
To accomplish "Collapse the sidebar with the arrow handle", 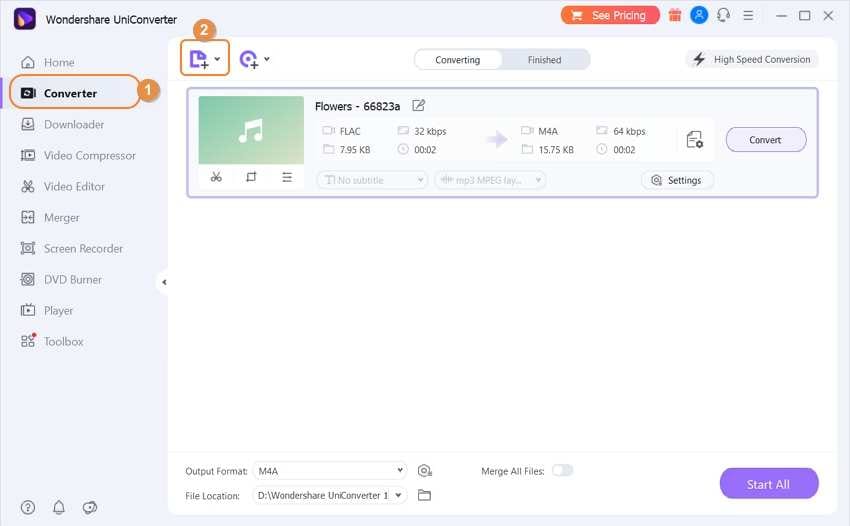I will (164, 282).
